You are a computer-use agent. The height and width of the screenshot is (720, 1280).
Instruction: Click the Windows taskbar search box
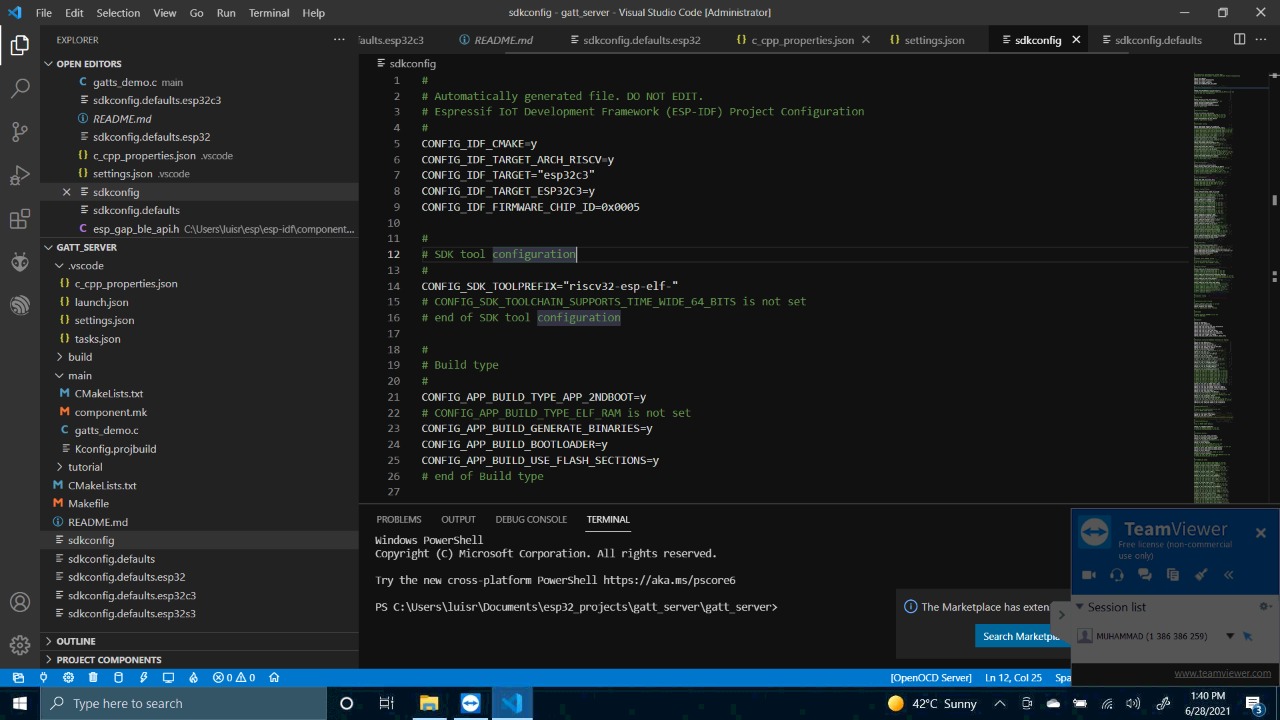click(x=183, y=703)
